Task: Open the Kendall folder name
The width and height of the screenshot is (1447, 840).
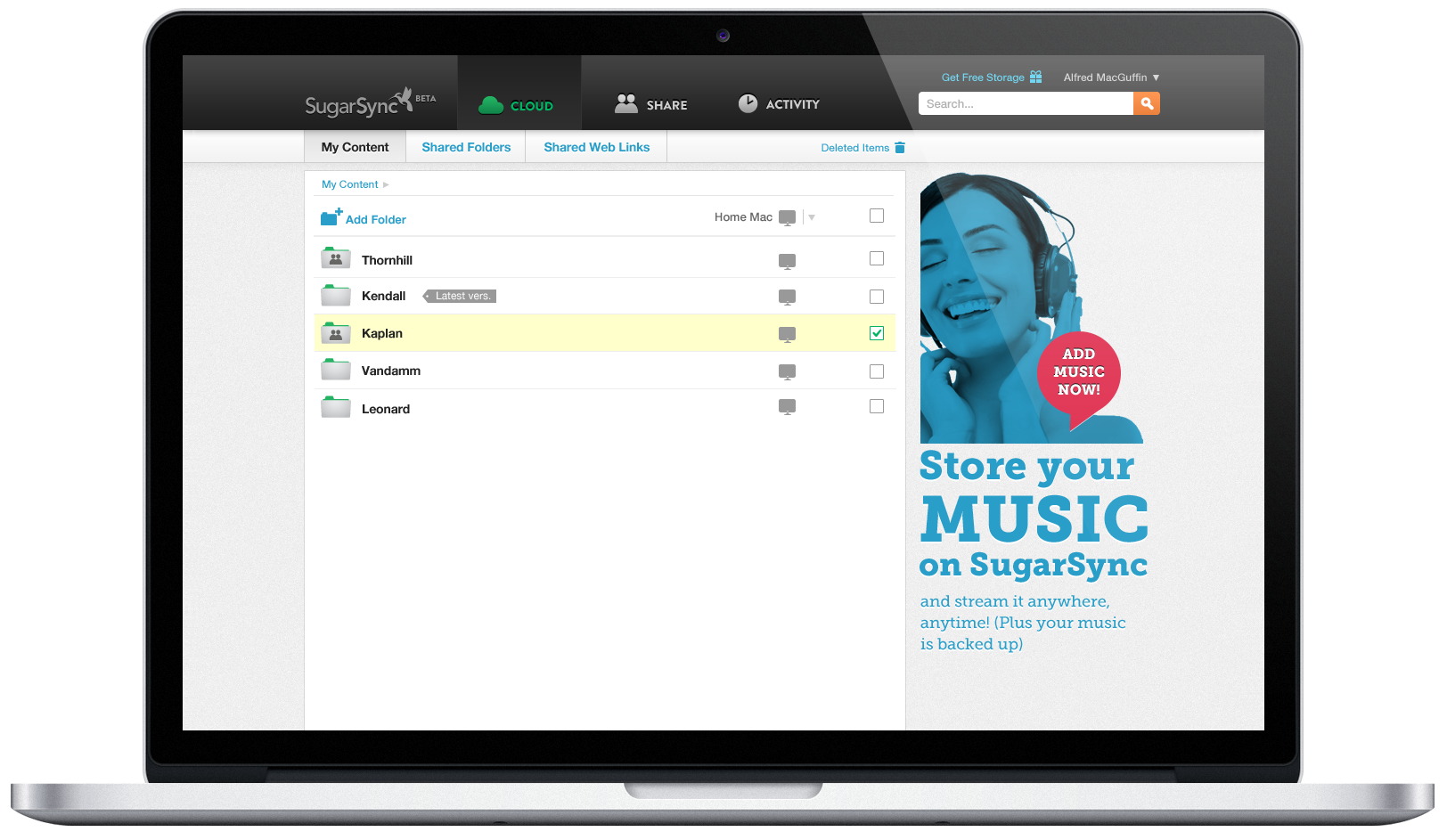Action: pyautogui.click(x=383, y=296)
